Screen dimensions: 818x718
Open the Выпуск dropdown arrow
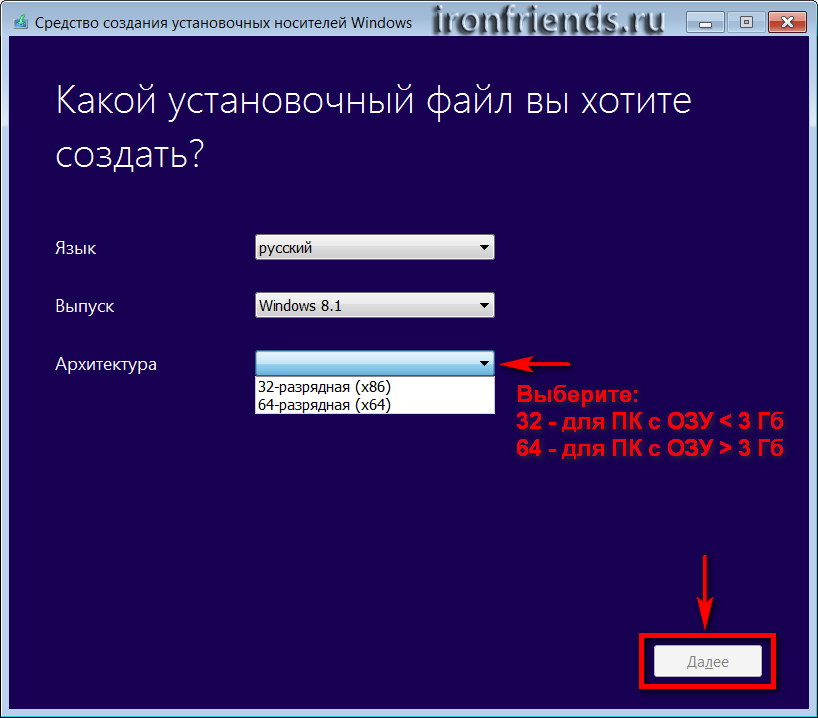coord(484,306)
